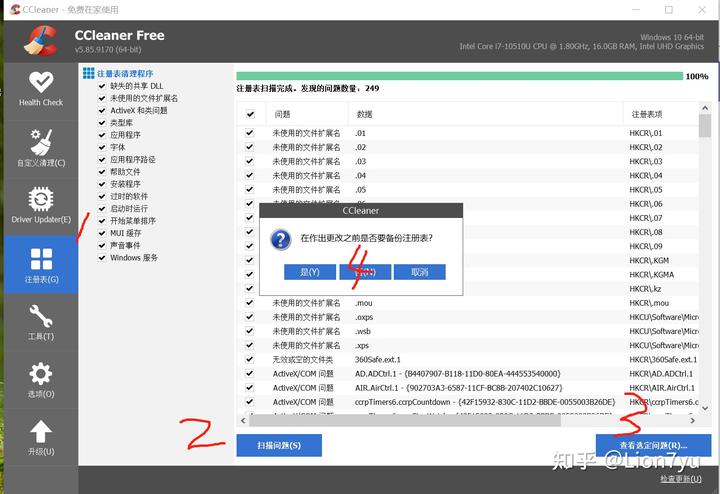Uncheck the .01 extension result row

coord(249,133)
